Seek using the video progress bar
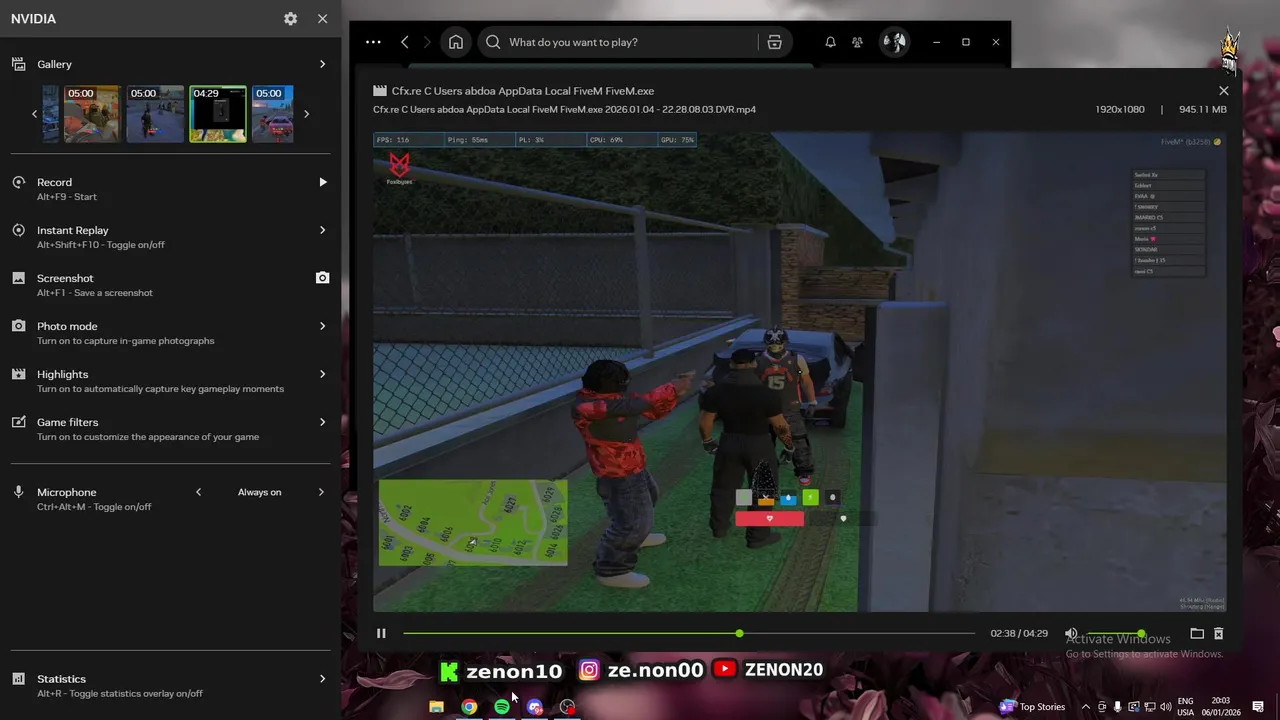The image size is (1280, 720). click(689, 633)
